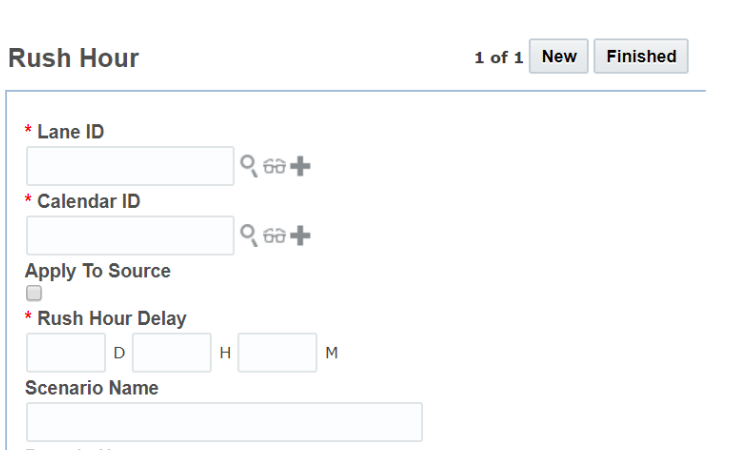Click the Rush Hour Delay hours field
The height and width of the screenshot is (450, 729).
[172, 353]
